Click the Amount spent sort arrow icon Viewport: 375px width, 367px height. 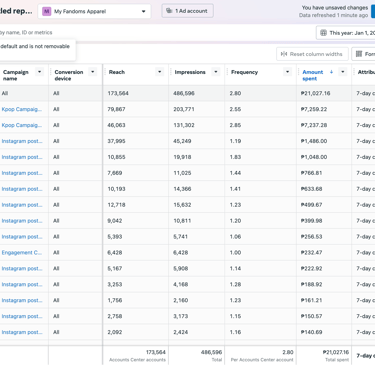(x=331, y=72)
